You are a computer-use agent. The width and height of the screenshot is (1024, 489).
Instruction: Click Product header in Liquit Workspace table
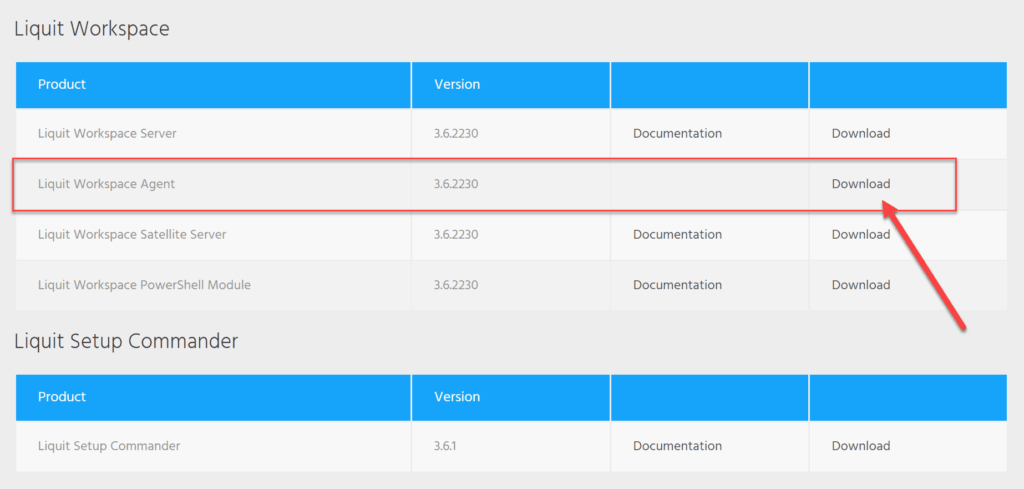pos(62,85)
